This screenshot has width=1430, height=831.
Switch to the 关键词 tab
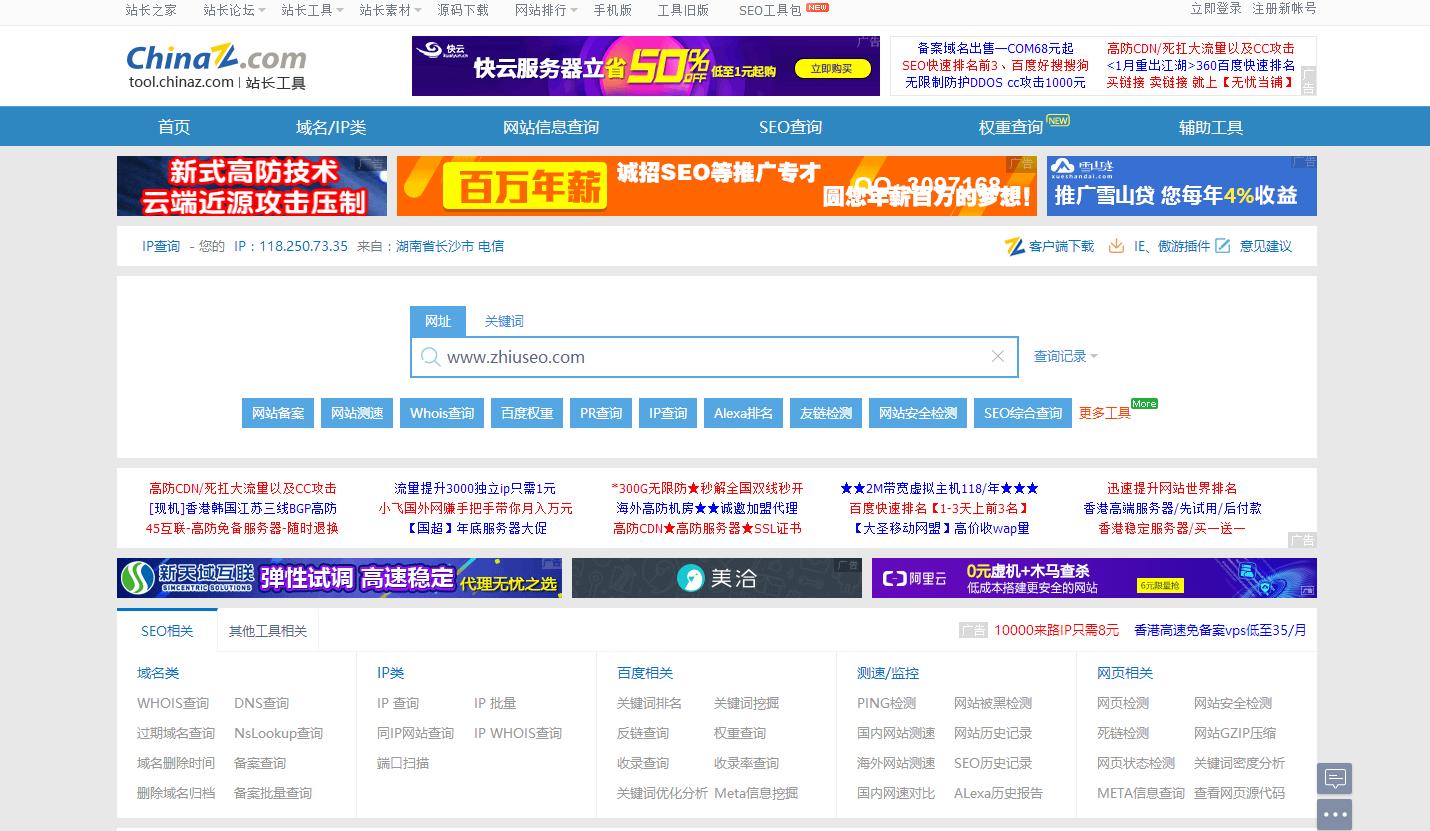(503, 321)
